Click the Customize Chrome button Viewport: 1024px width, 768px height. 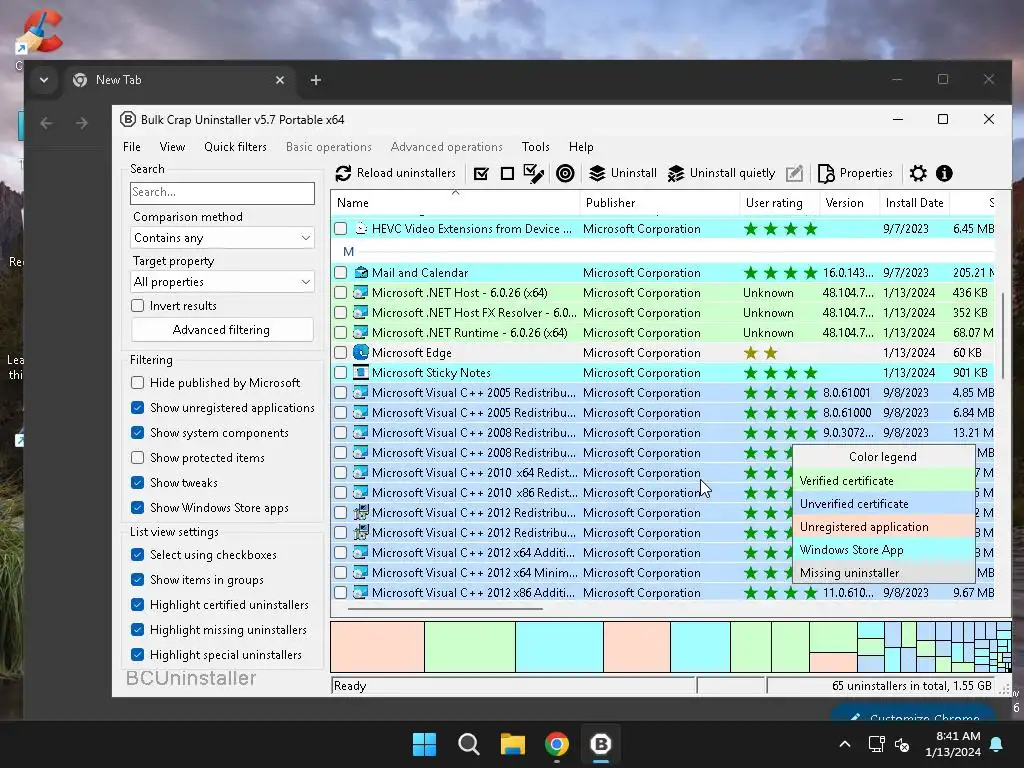(x=913, y=715)
